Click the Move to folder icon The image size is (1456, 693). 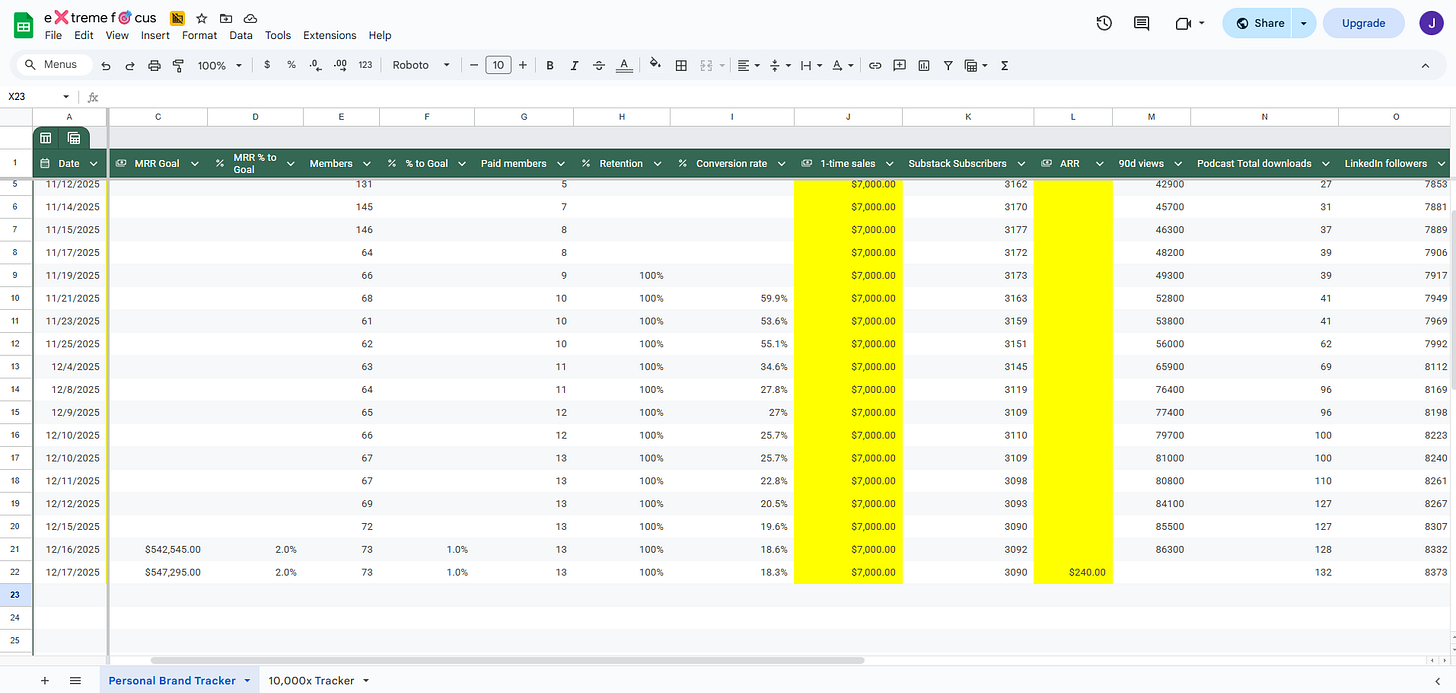[226, 18]
